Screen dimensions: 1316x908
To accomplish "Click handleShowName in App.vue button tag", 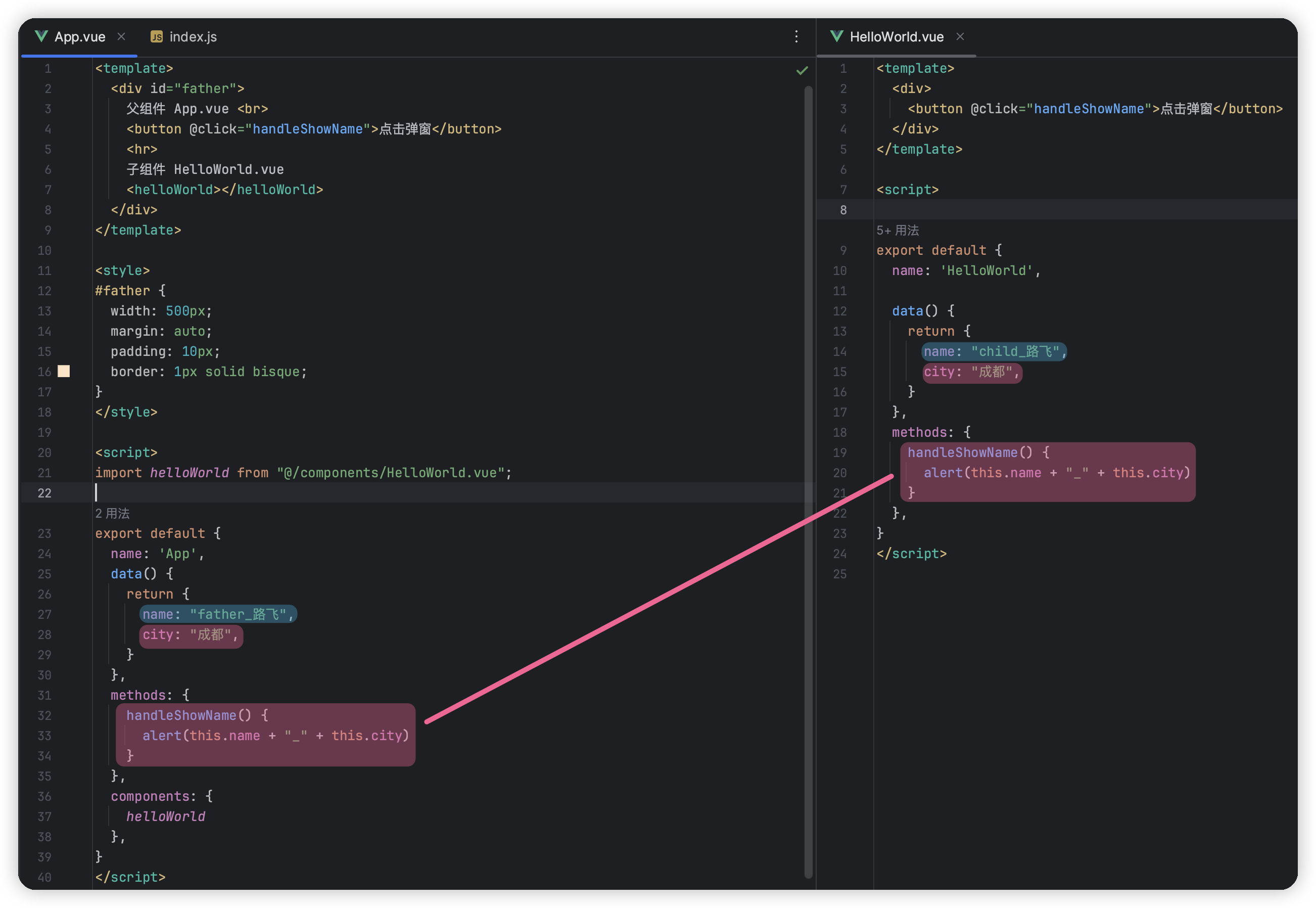I will point(307,129).
